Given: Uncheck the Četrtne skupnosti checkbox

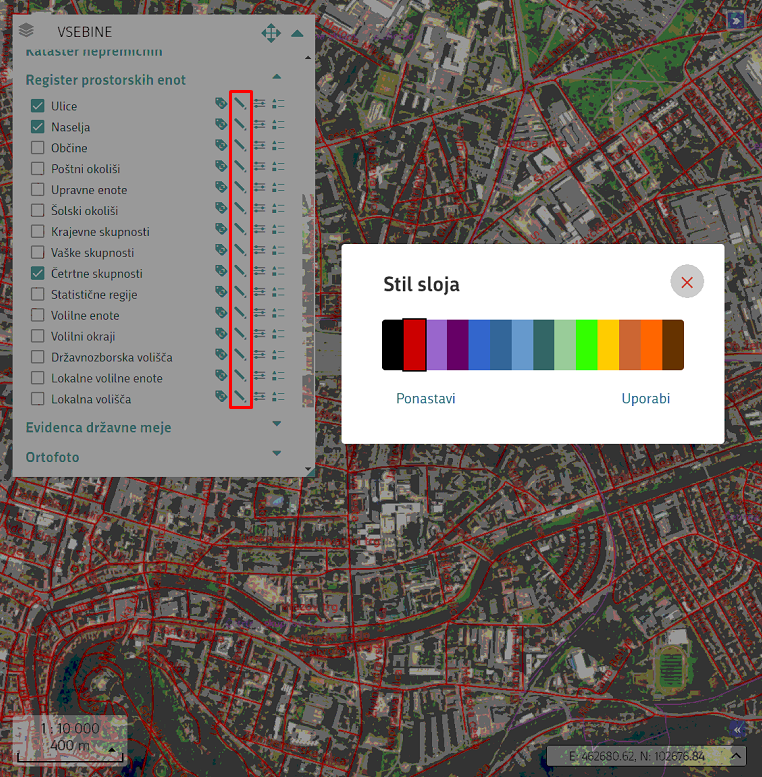Looking at the screenshot, I should coord(38,273).
